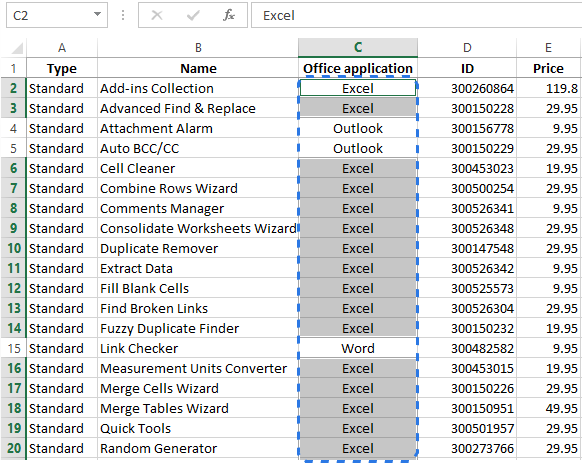Click the Office application header cell
Viewport: 582px width, 463px height.
tap(358, 68)
